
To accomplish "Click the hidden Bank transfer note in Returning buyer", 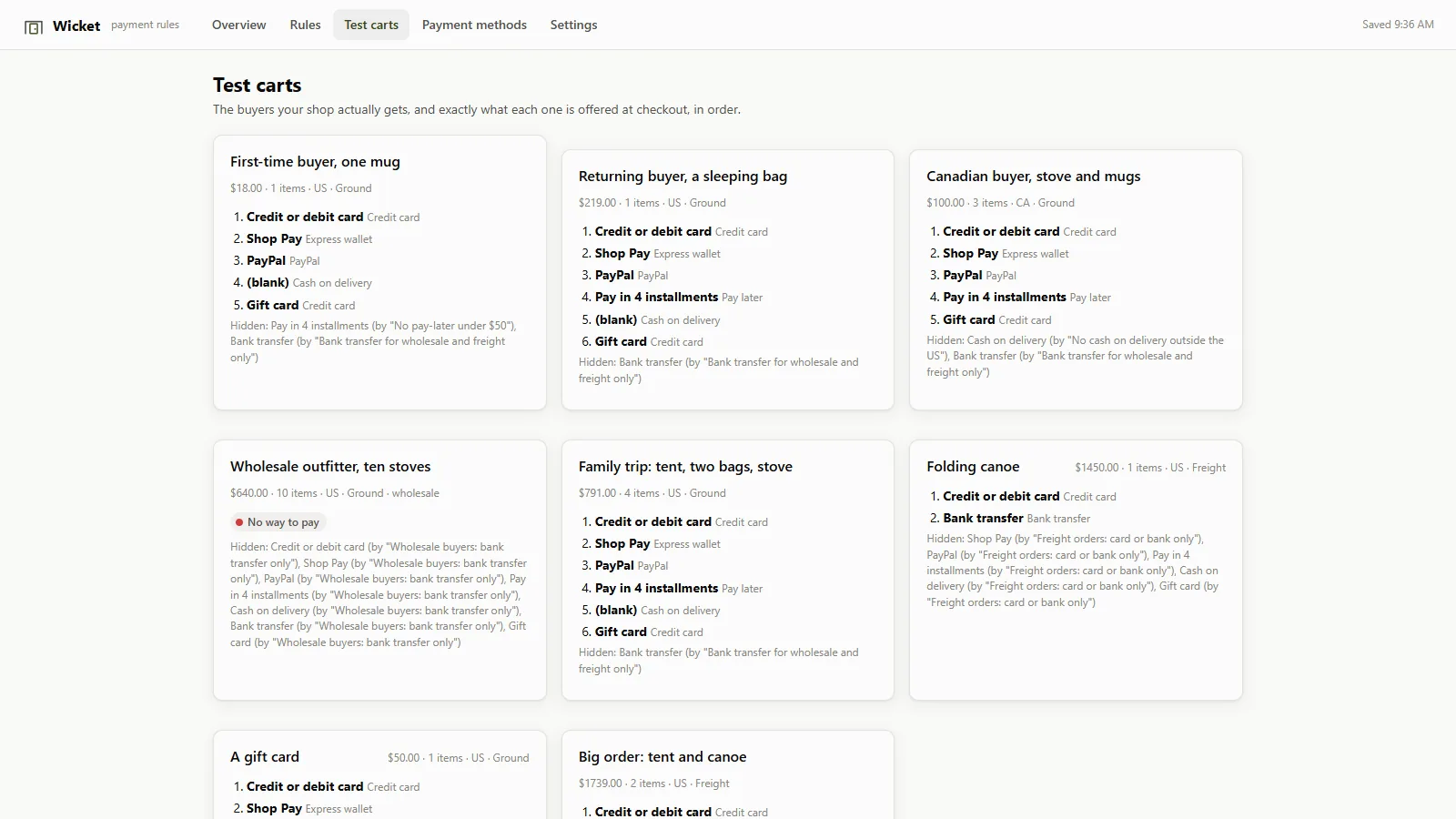I will pyautogui.click(x=727, y=370).
